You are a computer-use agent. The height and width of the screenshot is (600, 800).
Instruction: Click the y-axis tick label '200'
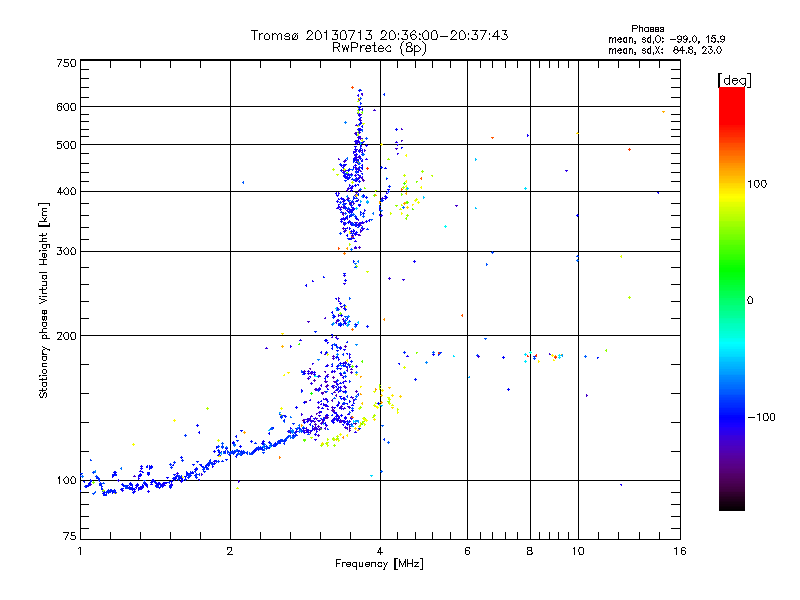coord(66,336)
